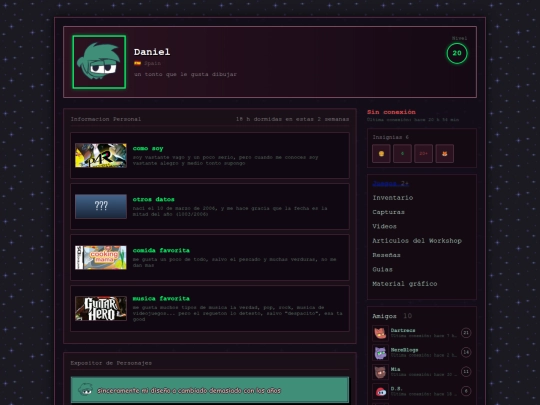Open the 'otros datos' entry title
Viewport: 540px width, 405px height.
point(154,199)
